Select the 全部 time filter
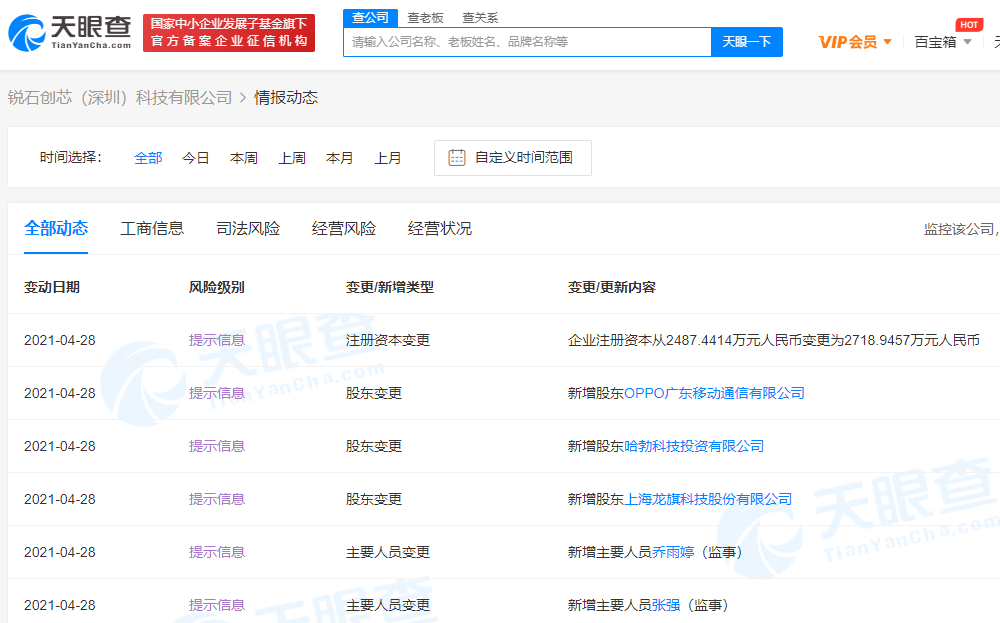The height and width of the screenshot is (623, 1000). point(148,158)
